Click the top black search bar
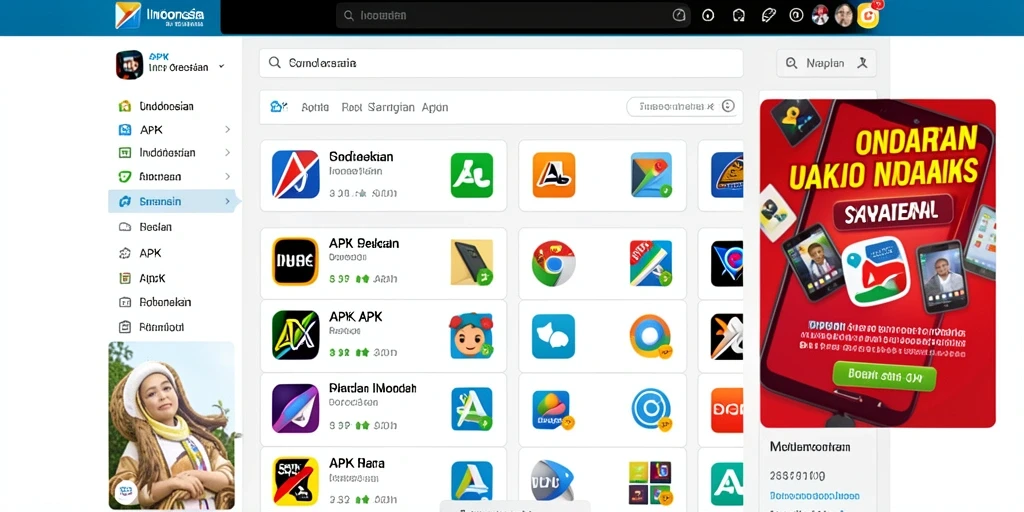The image size is (1024, 512). pyautogui.click(x=513, y=15)
